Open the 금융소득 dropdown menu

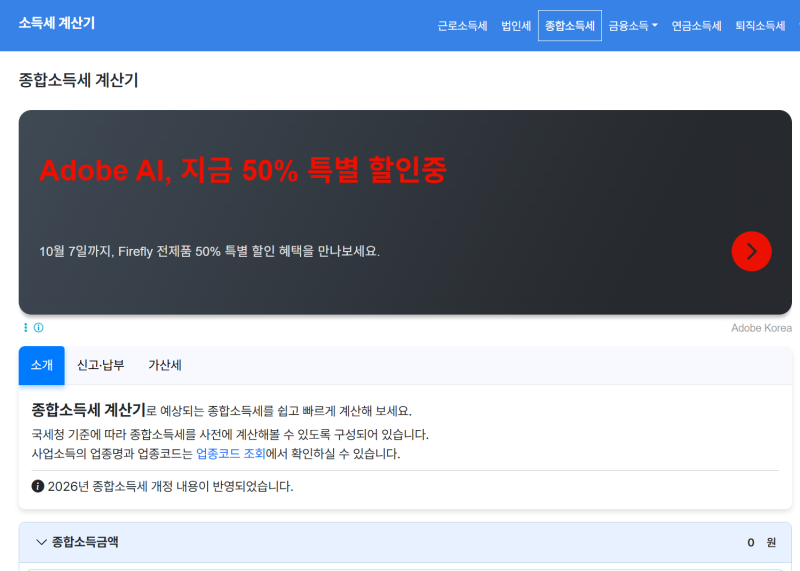pos(633,26)
